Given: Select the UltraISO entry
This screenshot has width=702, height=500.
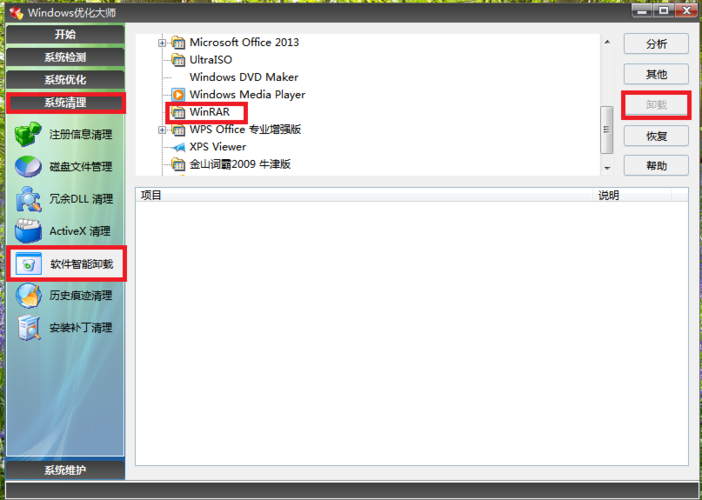Looking at the screenshot, I should click(211, 60).
